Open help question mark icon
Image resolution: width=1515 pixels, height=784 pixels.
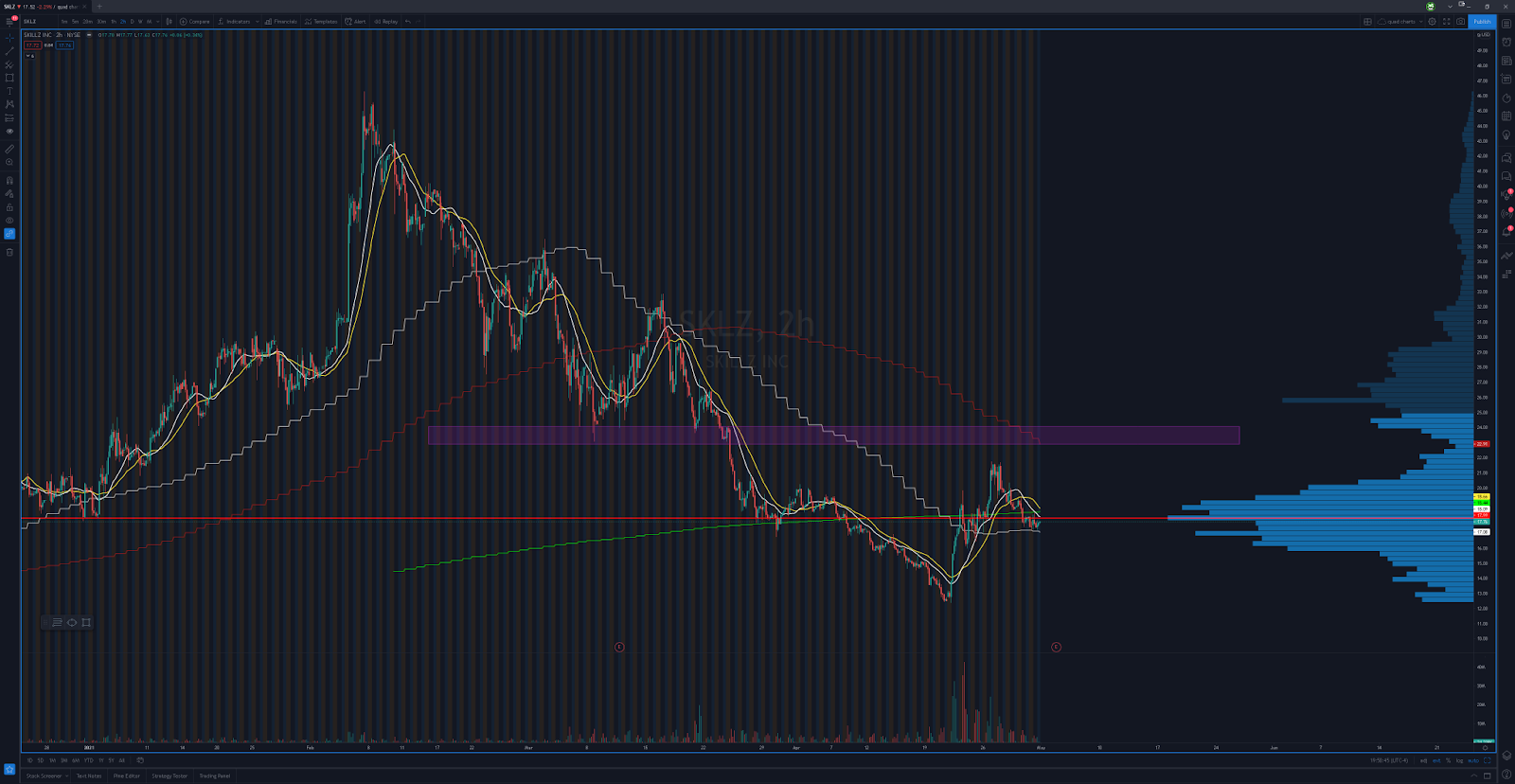(x=1506, y=775)
